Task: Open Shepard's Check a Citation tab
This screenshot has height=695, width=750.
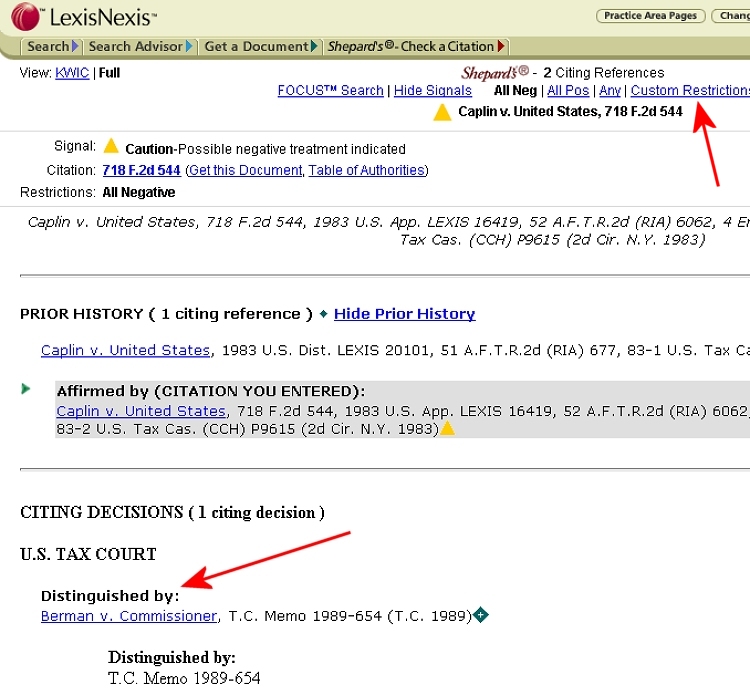Action: tap(416, 46)
